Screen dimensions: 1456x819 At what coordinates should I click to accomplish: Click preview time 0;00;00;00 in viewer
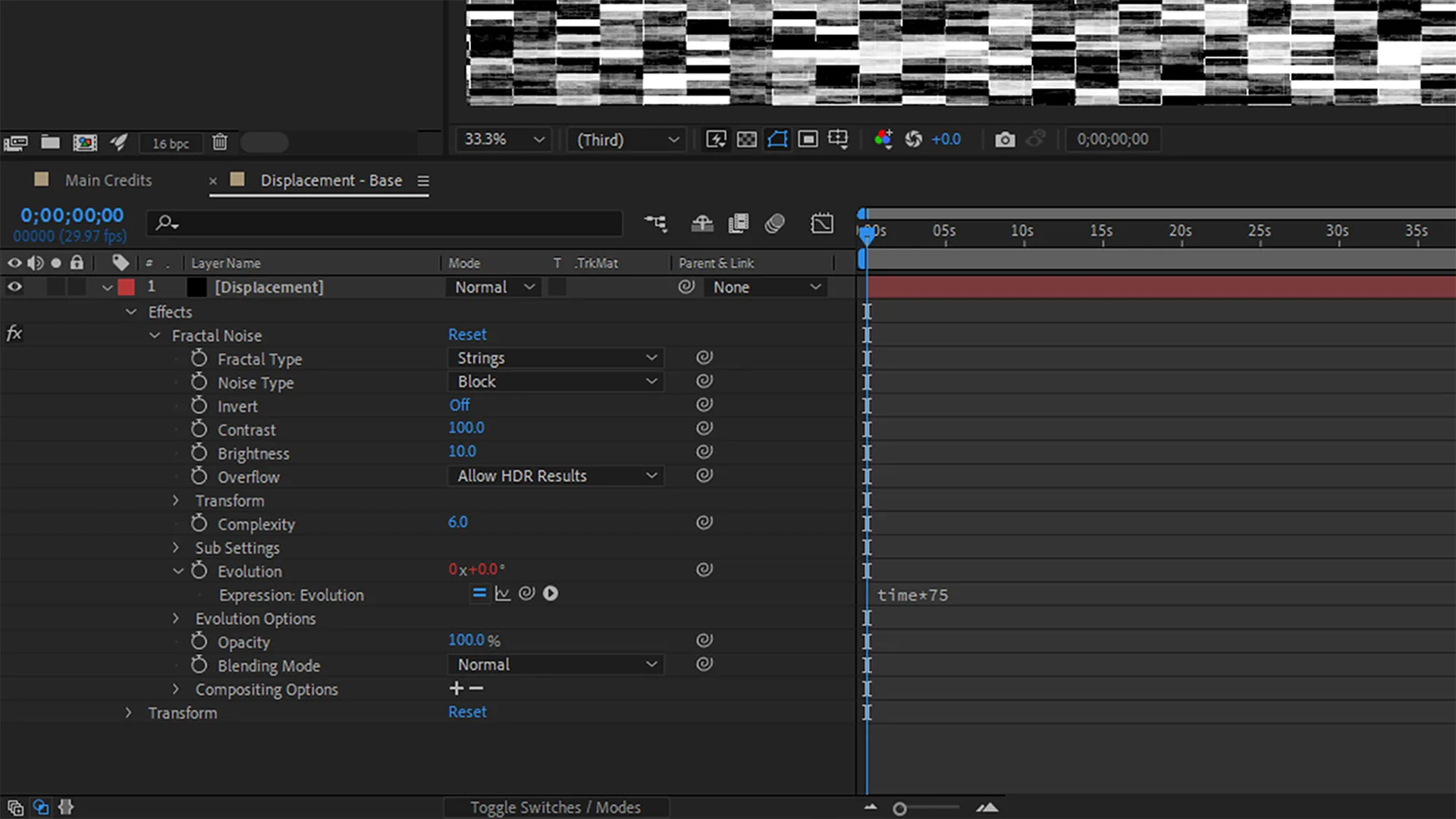[1112, 140]
